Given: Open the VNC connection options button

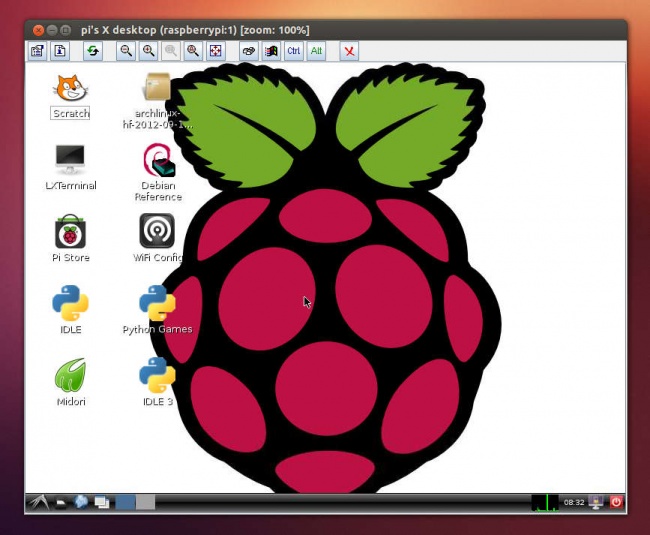Looking at the screenshot, I should click(x=38, y=51).
